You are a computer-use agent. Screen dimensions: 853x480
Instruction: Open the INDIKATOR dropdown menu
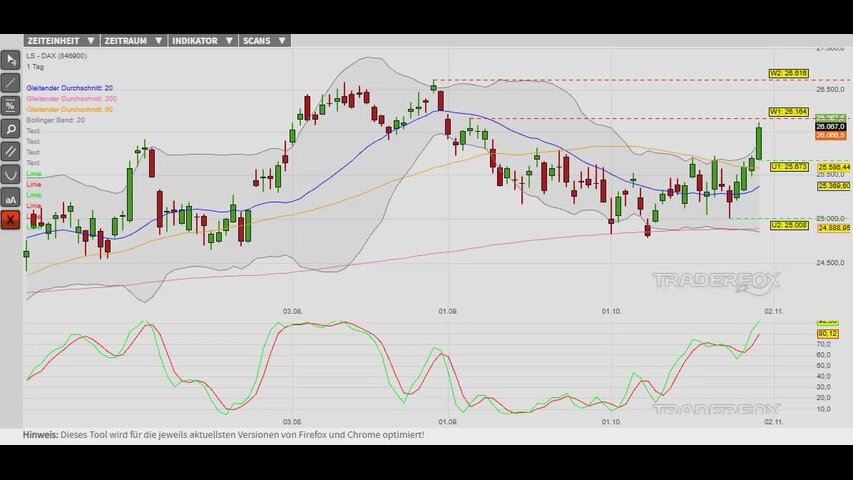[203, 41]
